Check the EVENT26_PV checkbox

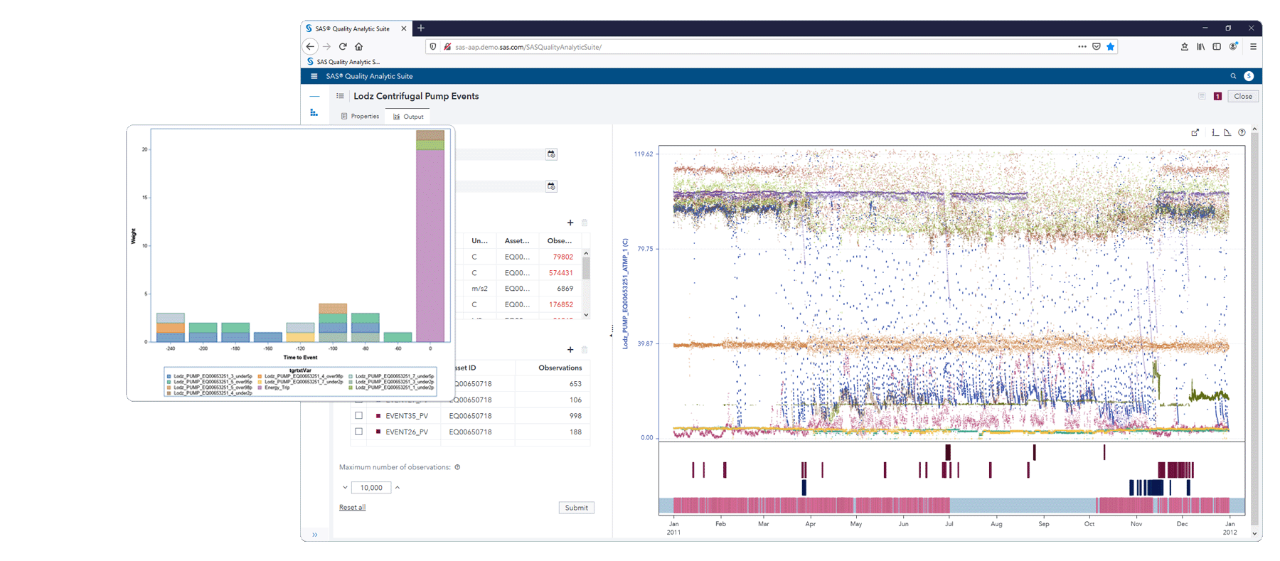pos(359,431)
